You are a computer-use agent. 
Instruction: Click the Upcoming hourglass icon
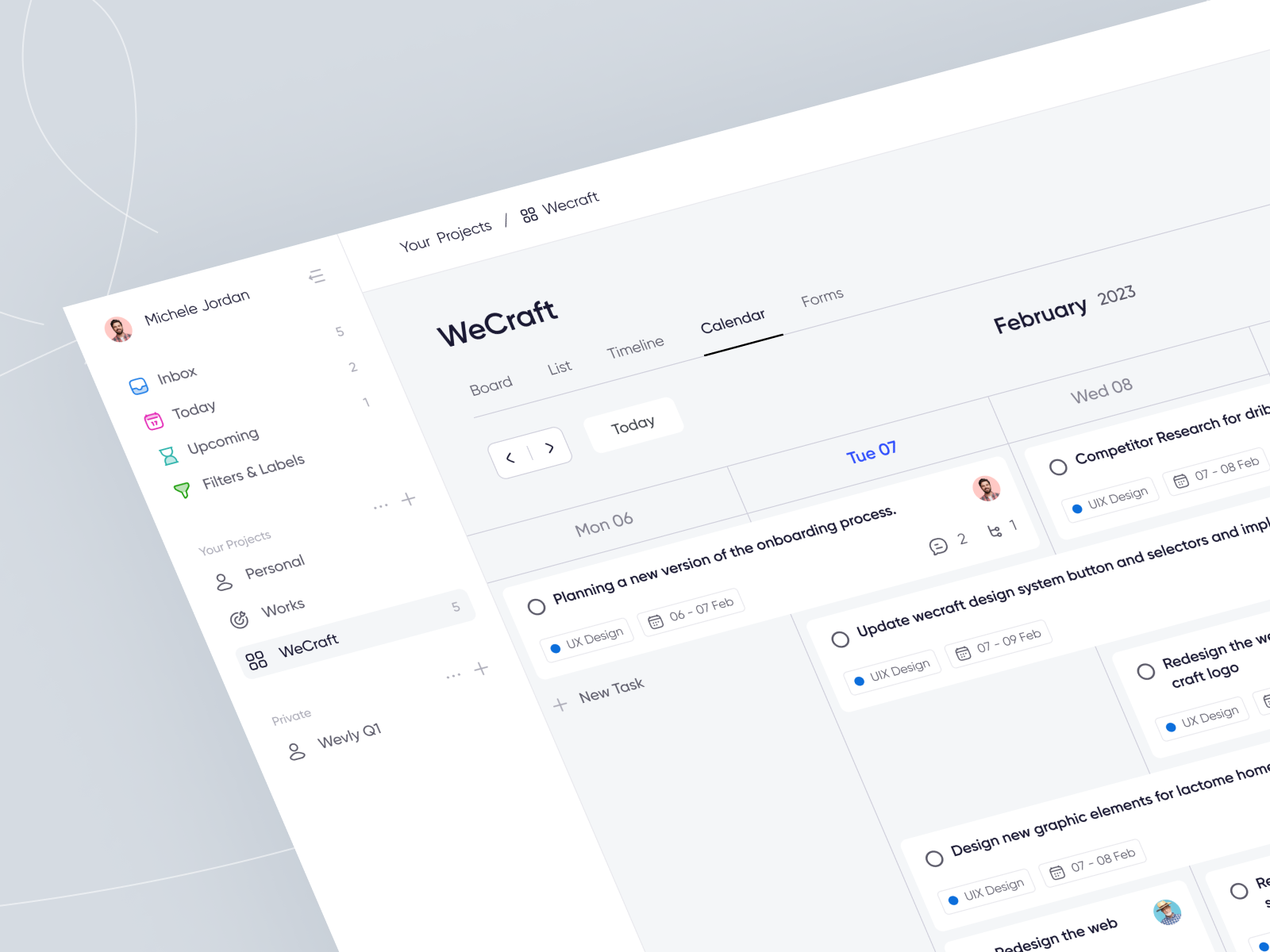[x=168, y=456]
